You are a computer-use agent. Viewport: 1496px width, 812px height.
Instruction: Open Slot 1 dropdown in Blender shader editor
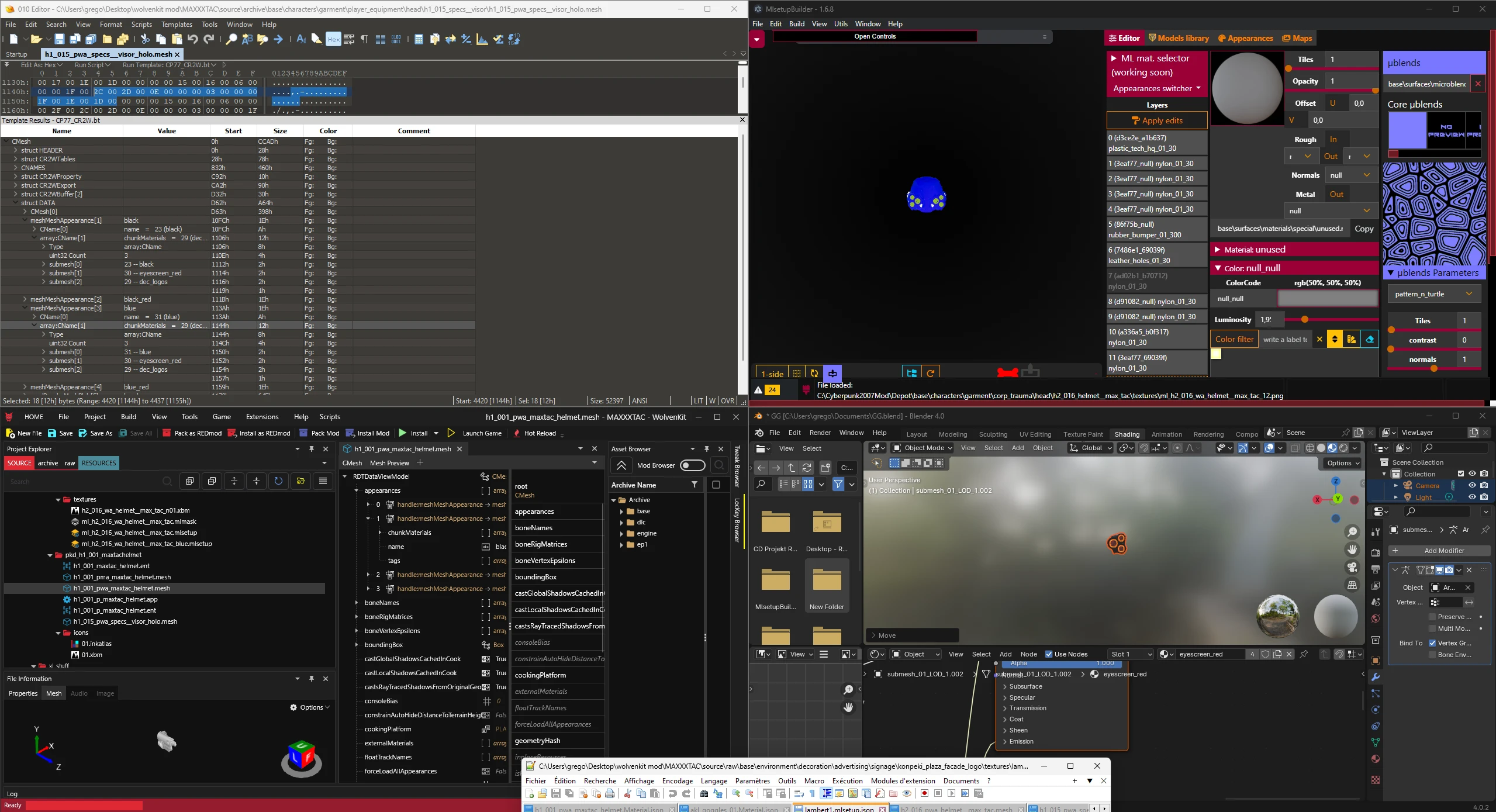click(1131, 654)
